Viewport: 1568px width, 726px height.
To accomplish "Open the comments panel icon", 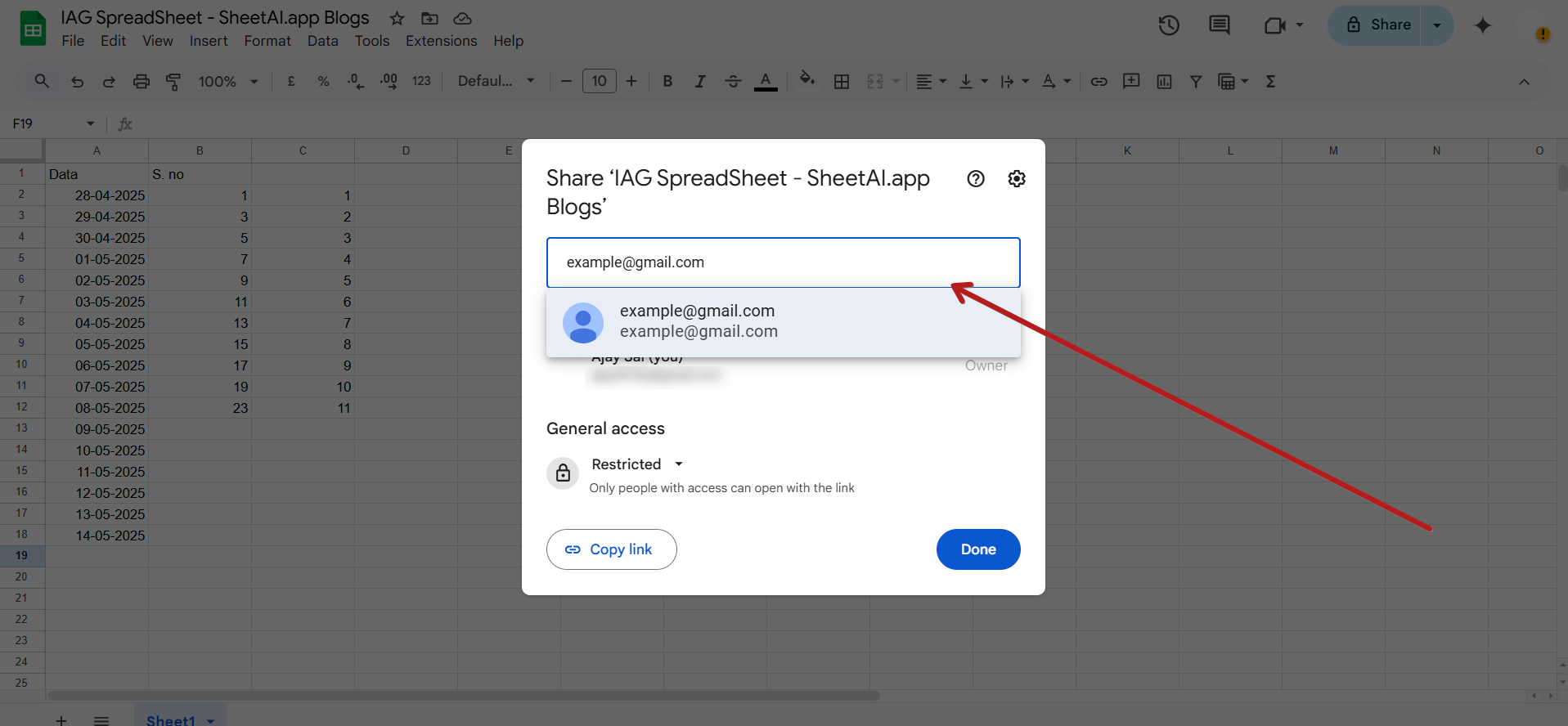I will pyautogui.click(x=1220, y=25).
